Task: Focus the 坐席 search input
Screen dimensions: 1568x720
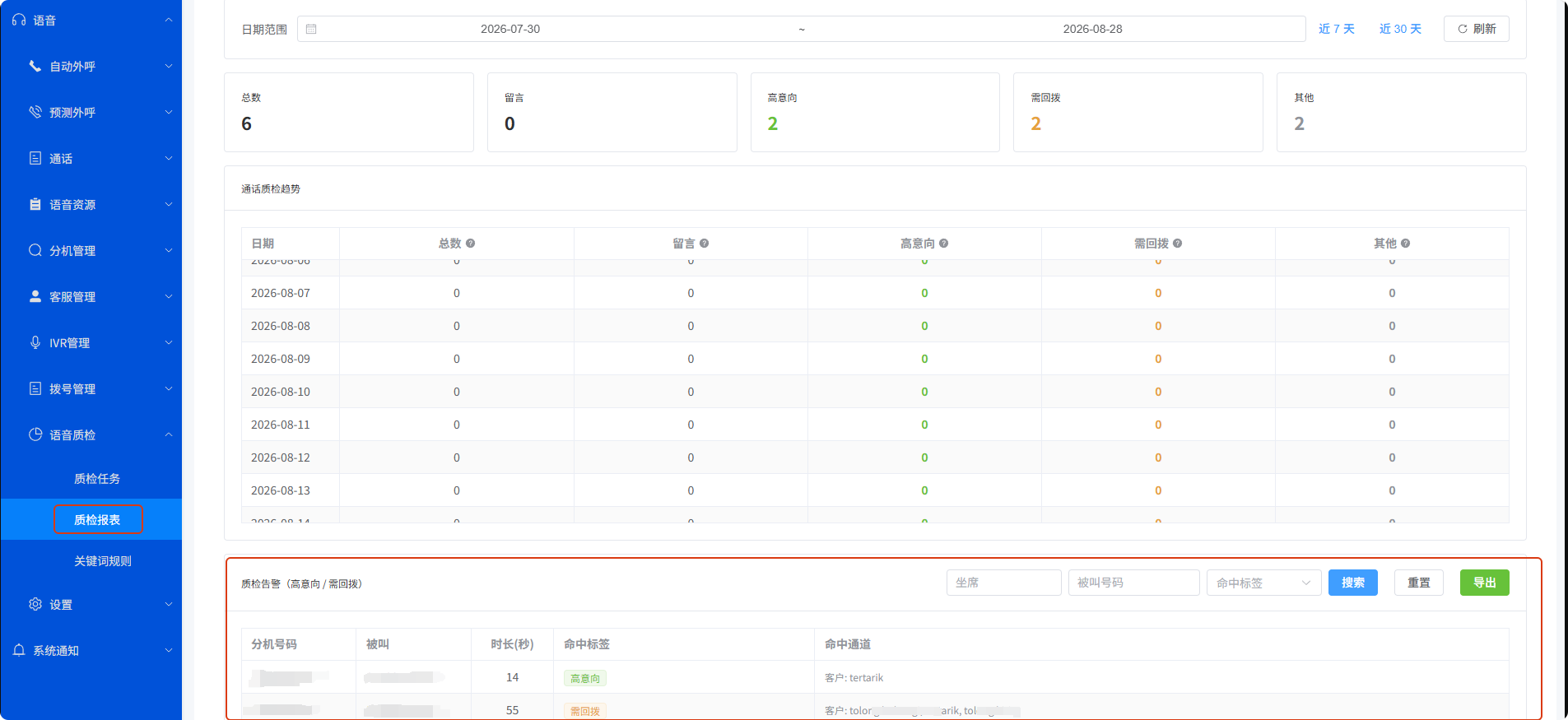Action: [x=1003, y=583]
